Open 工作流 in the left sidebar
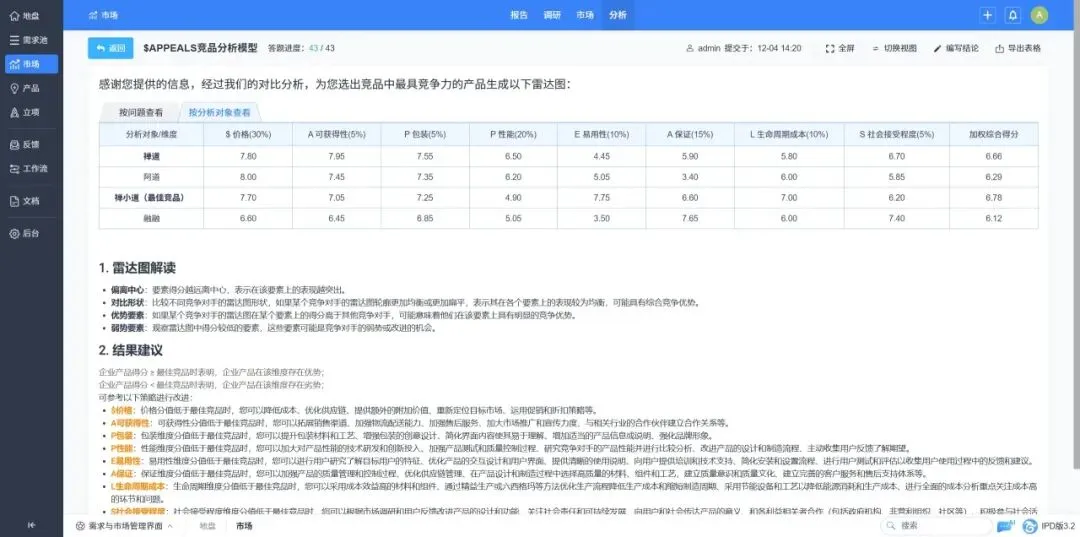The width and height of the screenshot is (1080, 537). [x=29, y=169]
